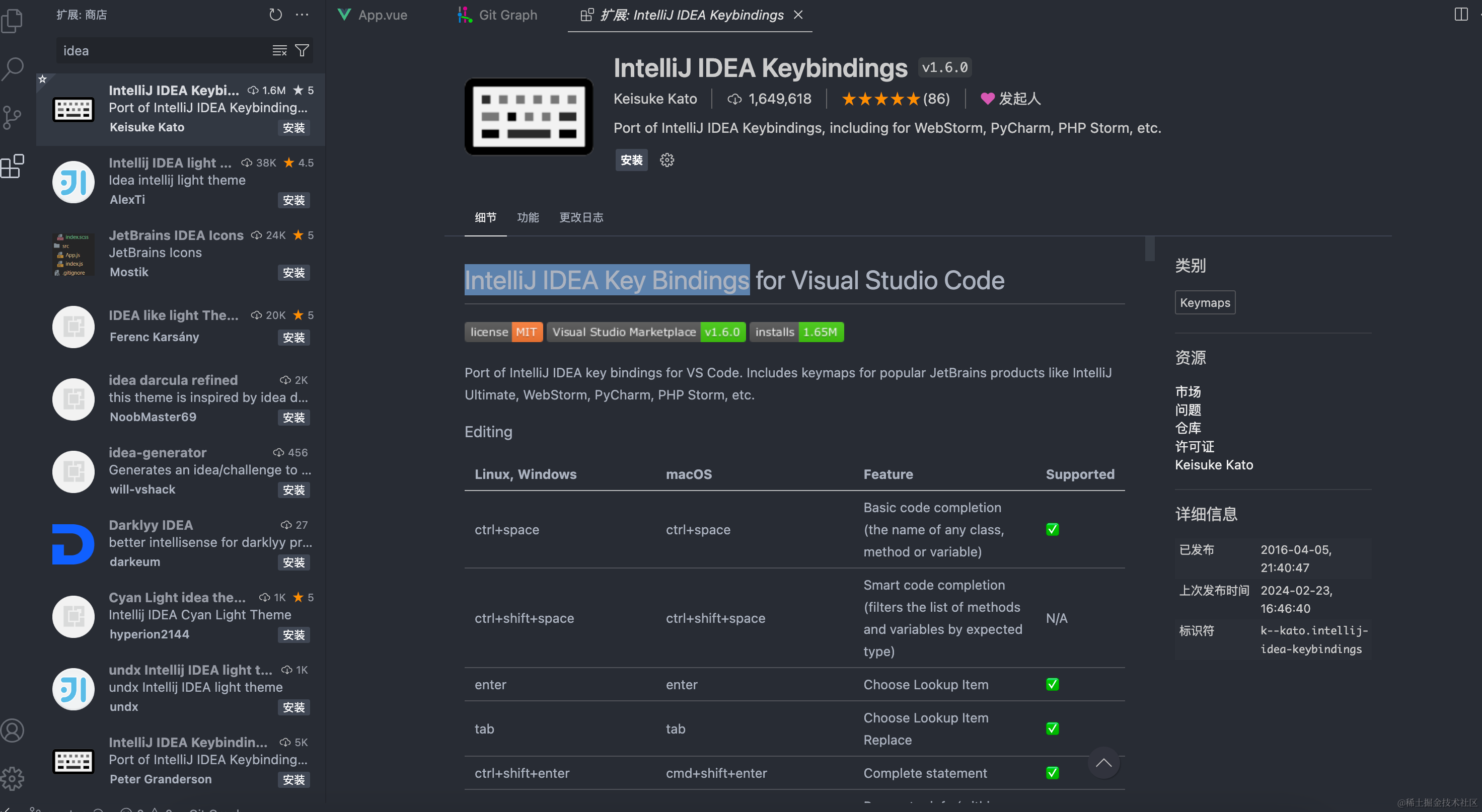Open the Explorer view in the activity bar

[x=13, y=20]
